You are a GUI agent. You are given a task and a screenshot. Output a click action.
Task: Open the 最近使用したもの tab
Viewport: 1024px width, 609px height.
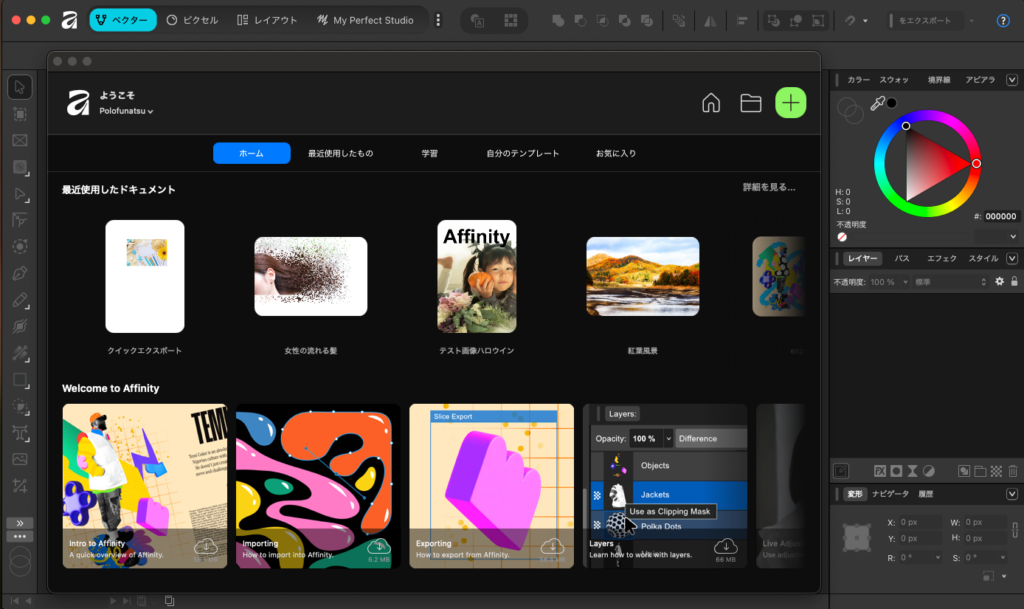point(340,153)
